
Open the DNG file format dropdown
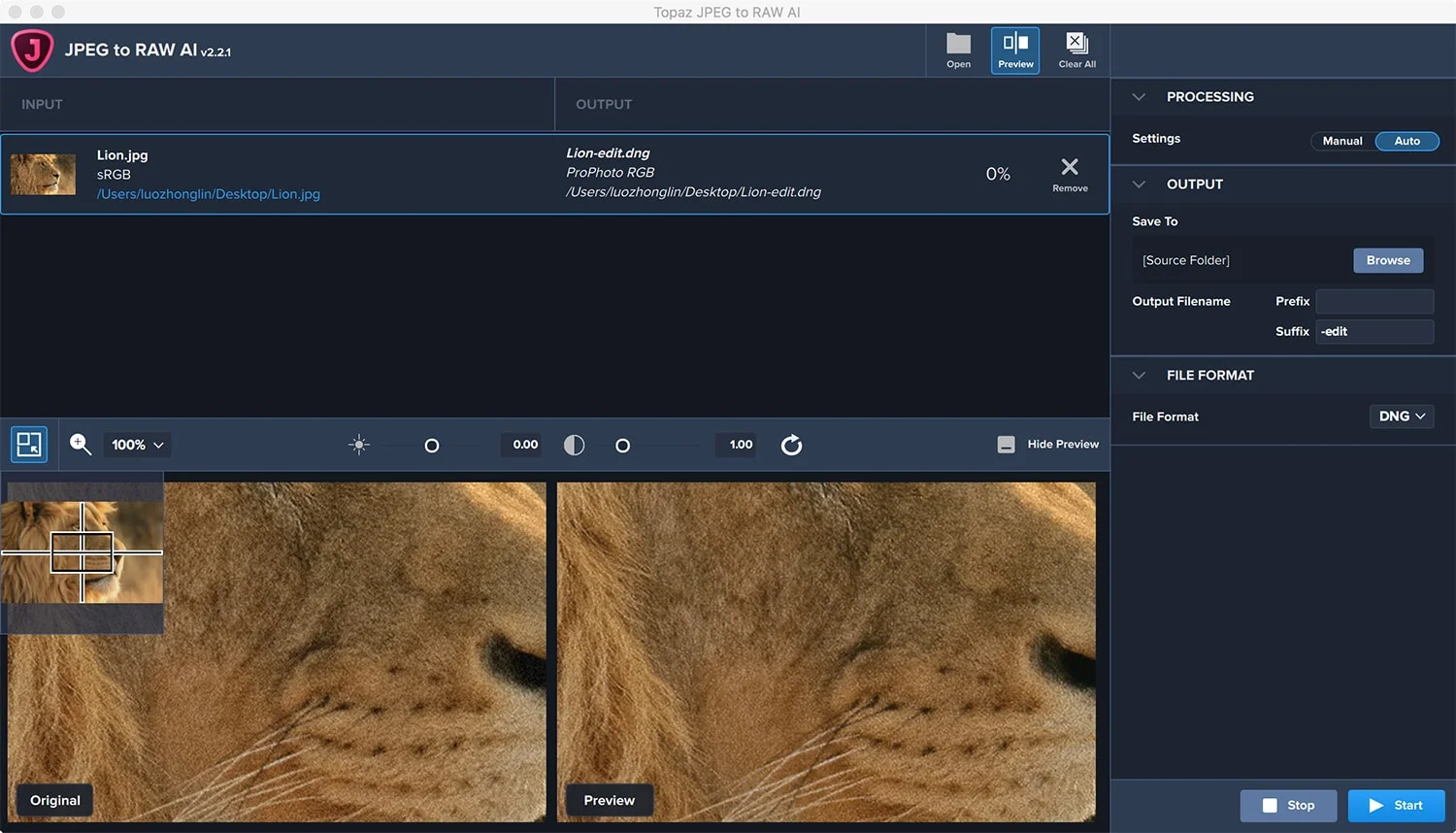[1402, 416]
